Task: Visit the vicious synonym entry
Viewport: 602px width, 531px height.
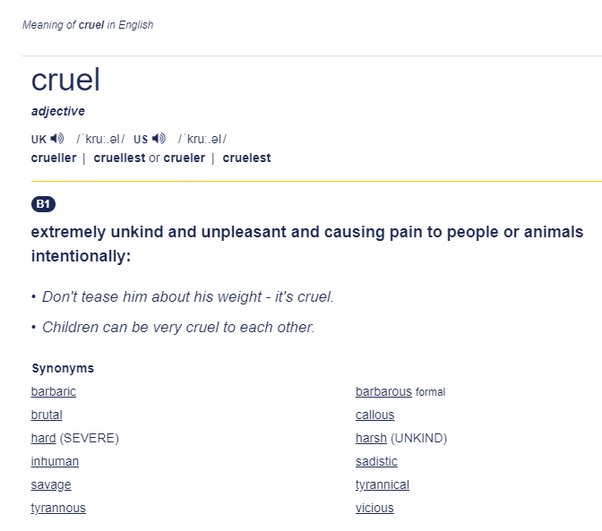Action: pyautogui.click(x=375, y=508)
